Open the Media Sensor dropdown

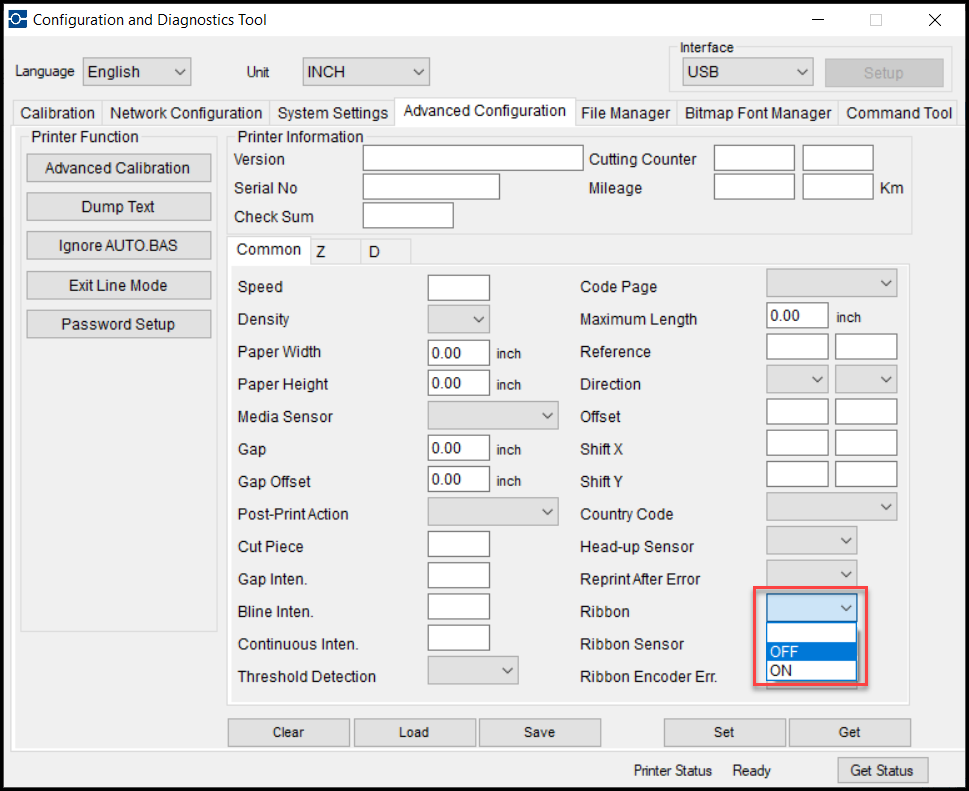point(493,416)
